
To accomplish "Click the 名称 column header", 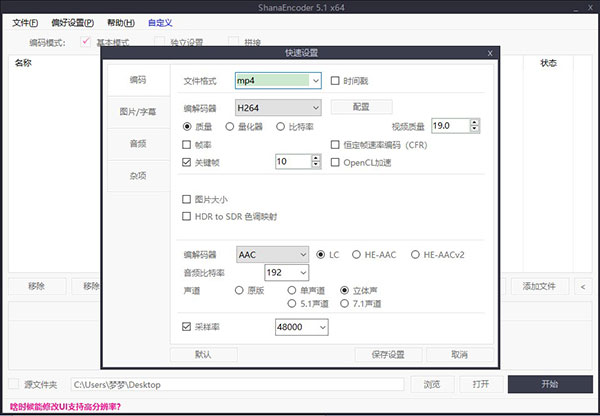I will pos(24,63).
